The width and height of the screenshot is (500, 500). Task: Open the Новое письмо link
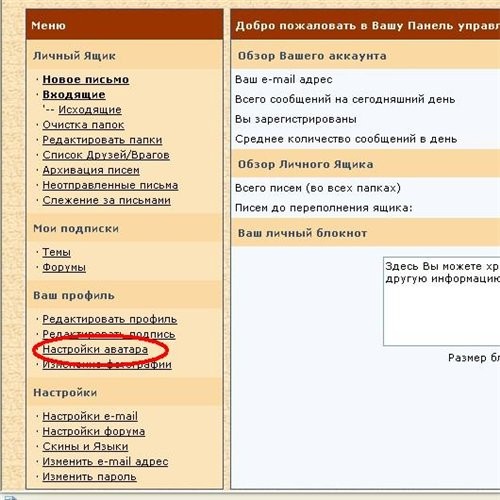pos(86,80)
